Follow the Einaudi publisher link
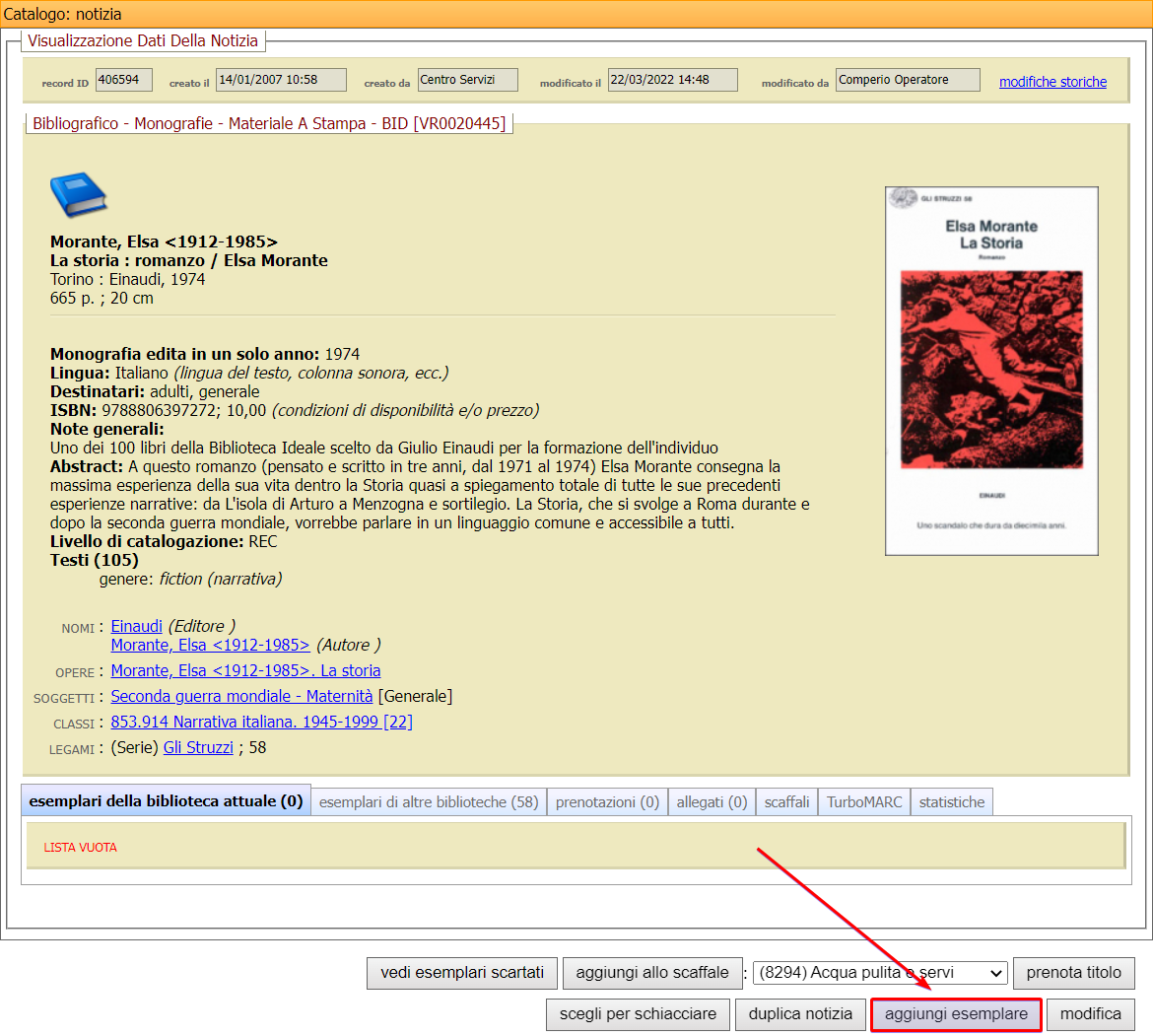This screenshot has height=1036, width=1153. [x=136, y=626]
